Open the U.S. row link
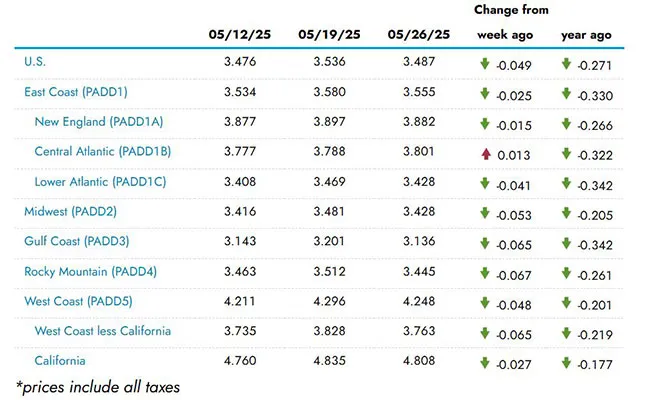 [x=35, y=61]
